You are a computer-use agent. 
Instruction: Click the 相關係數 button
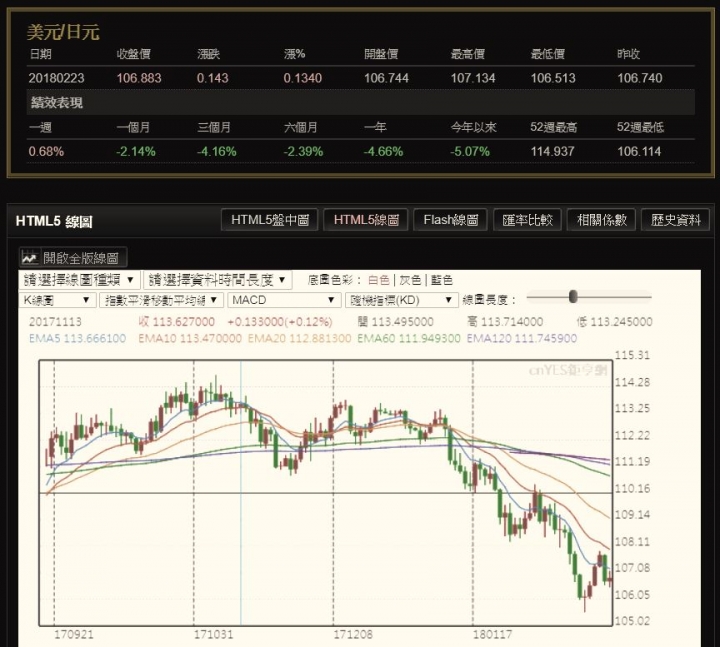pos(601,220)
